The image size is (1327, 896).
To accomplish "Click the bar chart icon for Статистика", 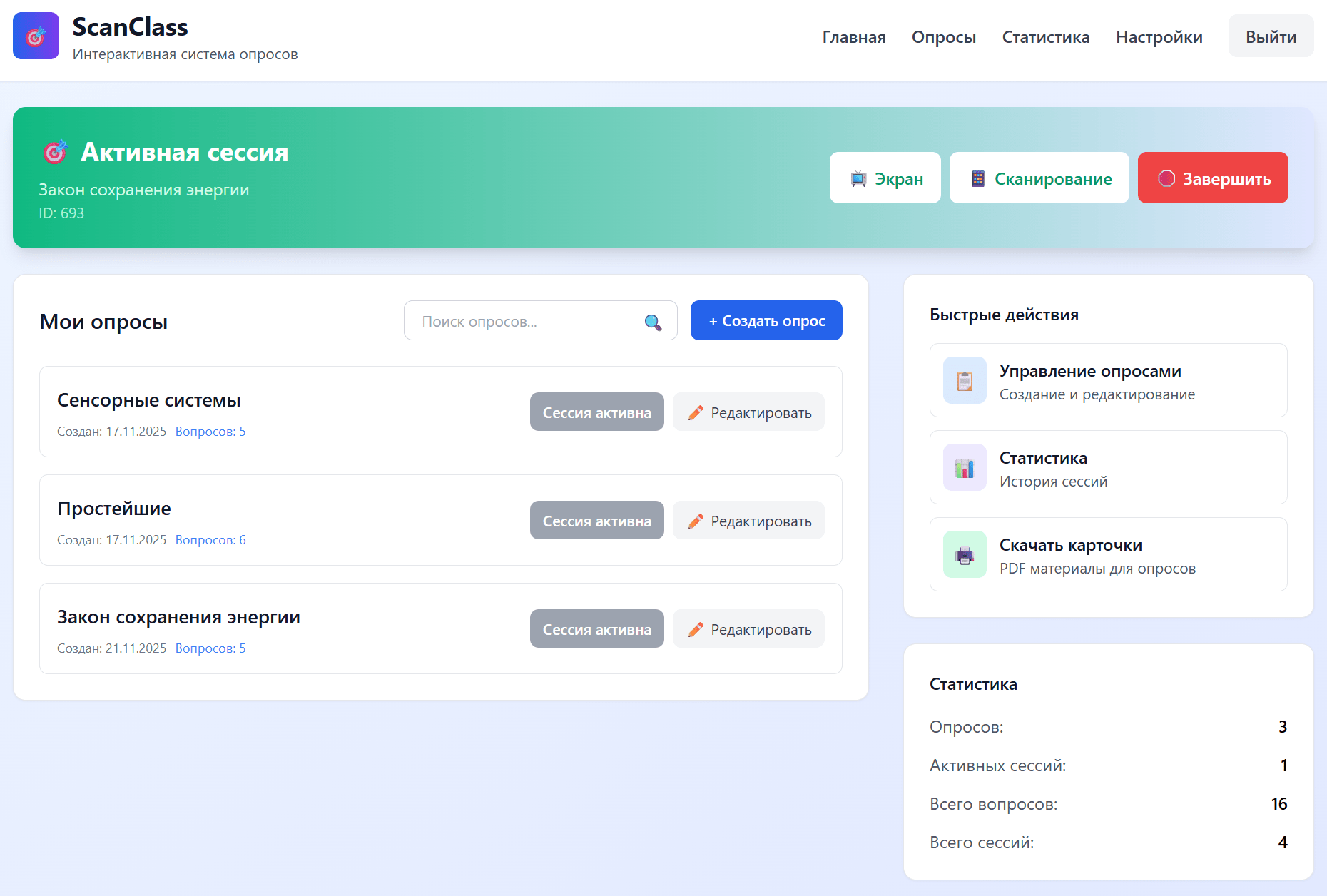I will click(x=965, y=468).
